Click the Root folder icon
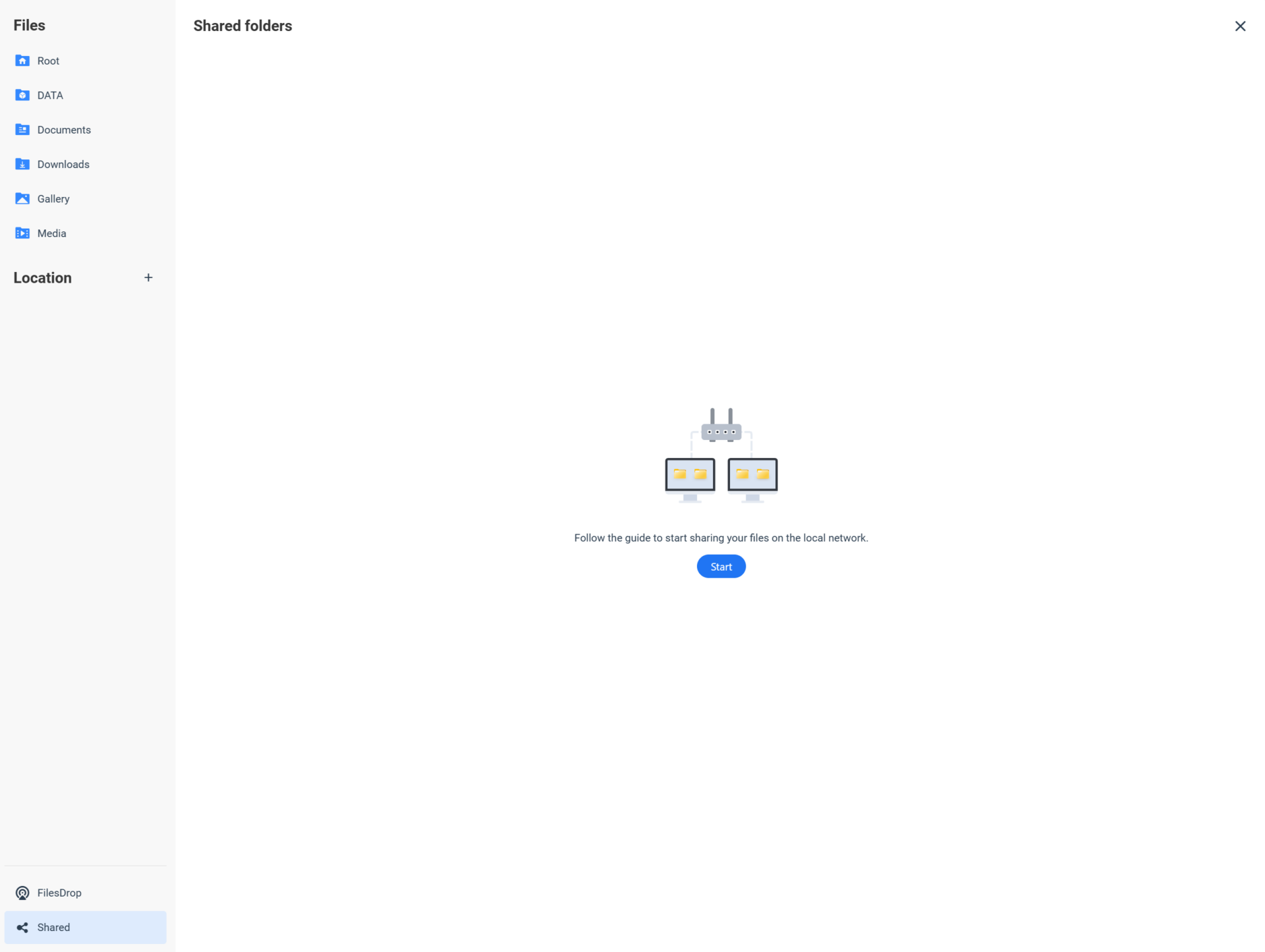This screenshot has width=1265, height=952. (22, 61)
